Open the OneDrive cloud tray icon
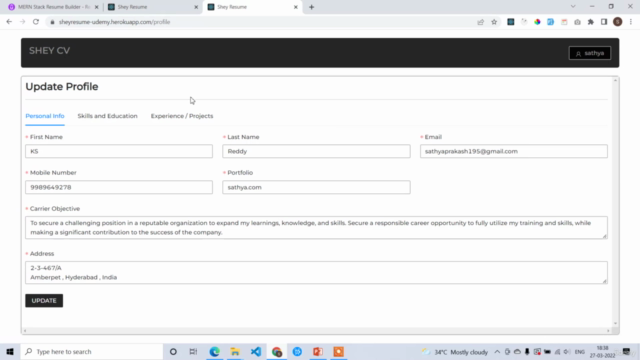Image resolution: width=640 pixels, height=360 pixels. pos(517,352)
